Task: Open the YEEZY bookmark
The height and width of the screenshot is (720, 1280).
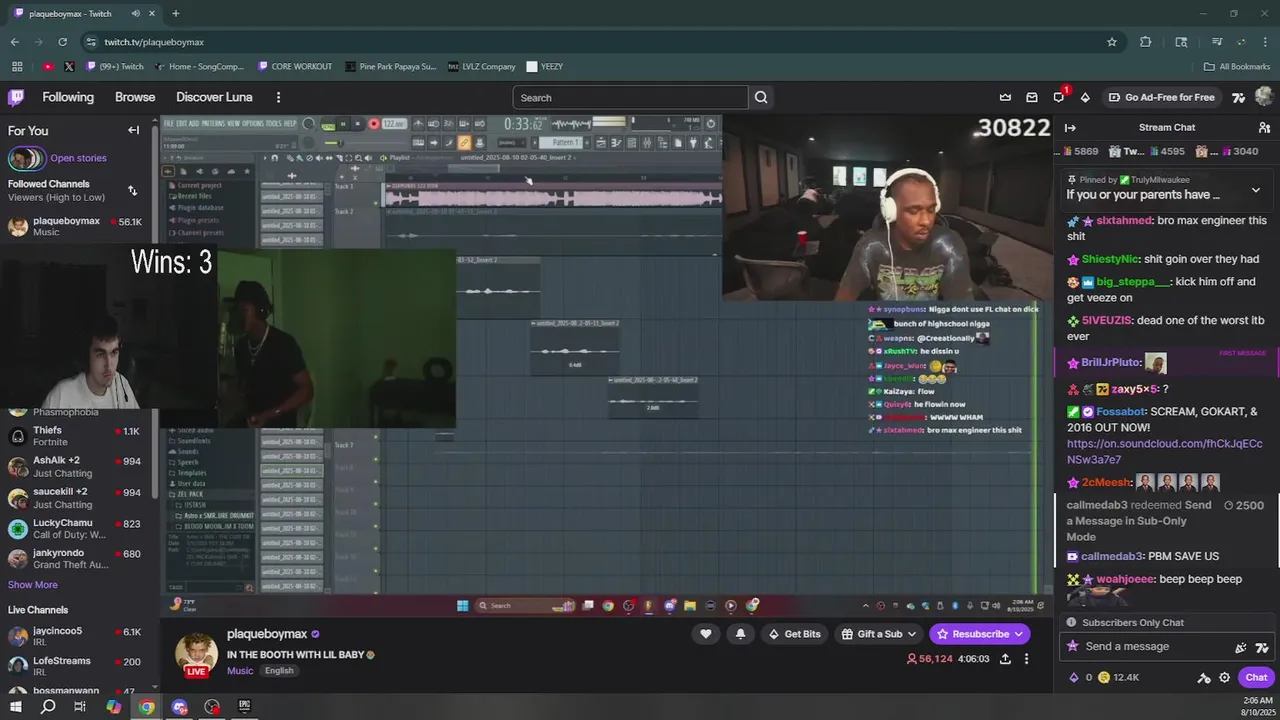Action: tap(545, 67)
